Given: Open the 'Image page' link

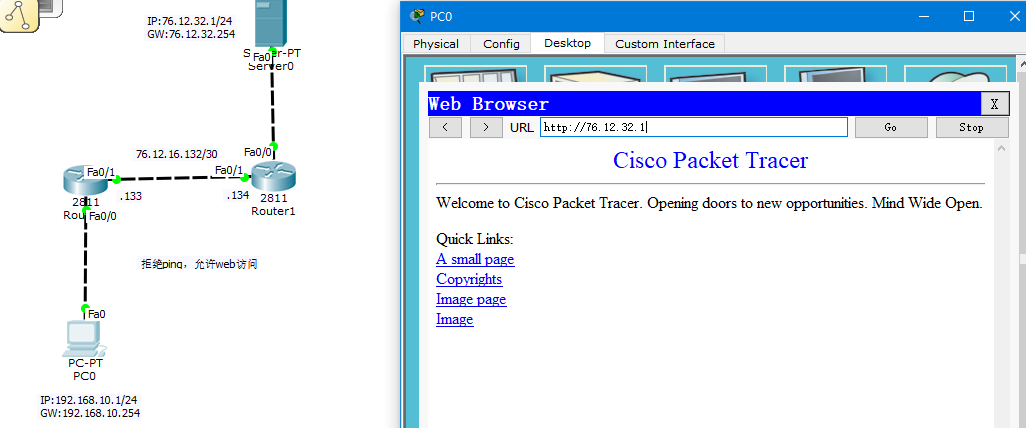Looking at the screenshot, I should click(471, 299).
